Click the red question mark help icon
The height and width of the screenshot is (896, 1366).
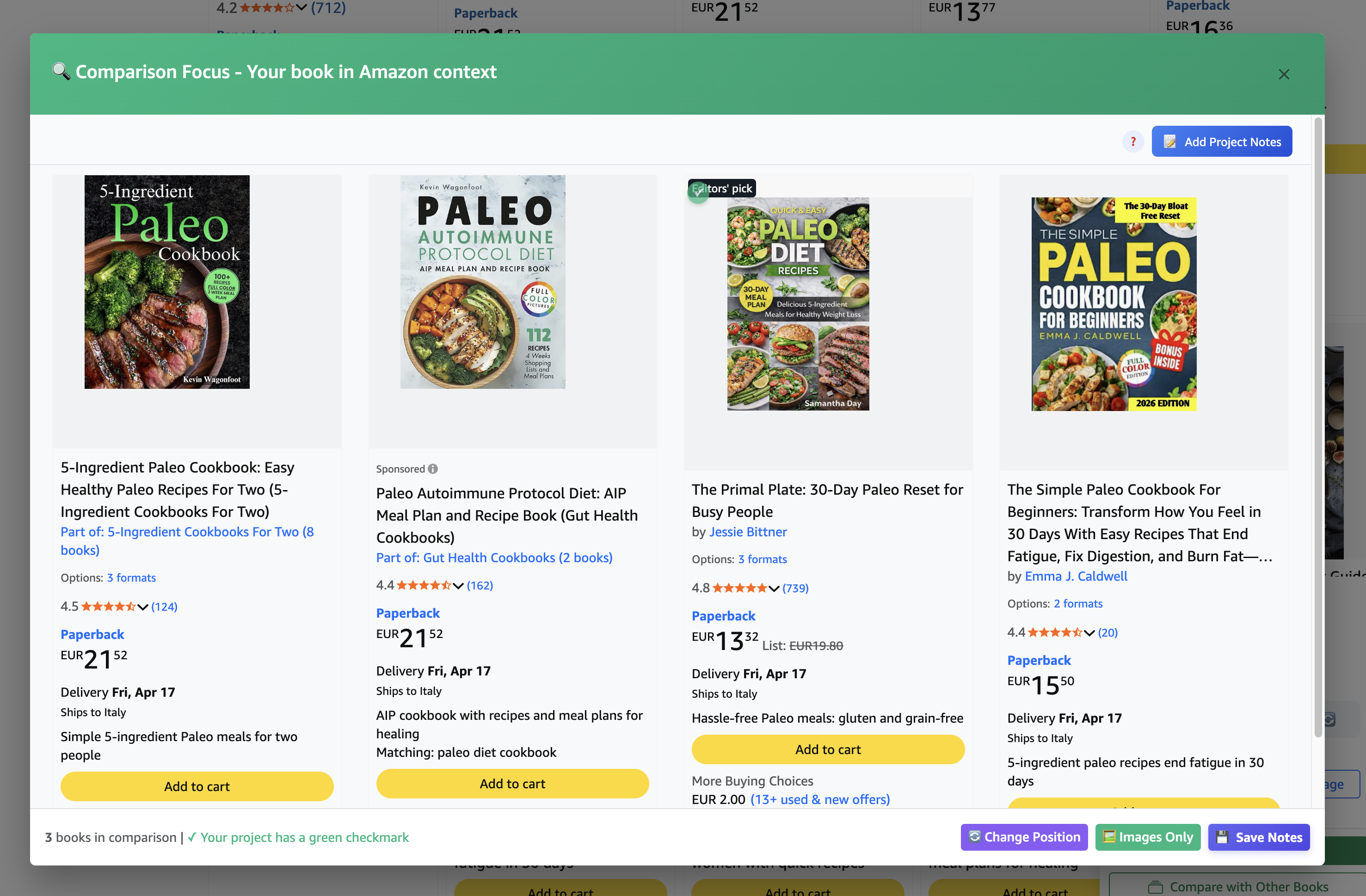(x=1133, y=142)
